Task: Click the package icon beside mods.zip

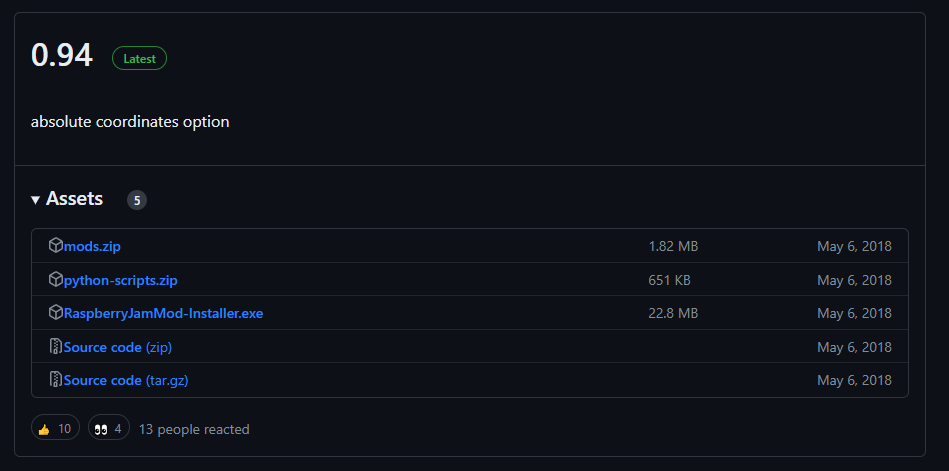Action: coord(56,245)
